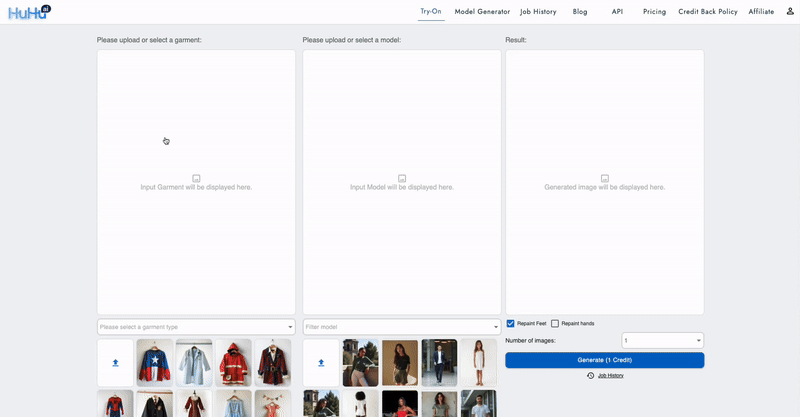Open the API page
Image resolution: width=800 pixels, height=417 pixels.
[x=617, y=12]
